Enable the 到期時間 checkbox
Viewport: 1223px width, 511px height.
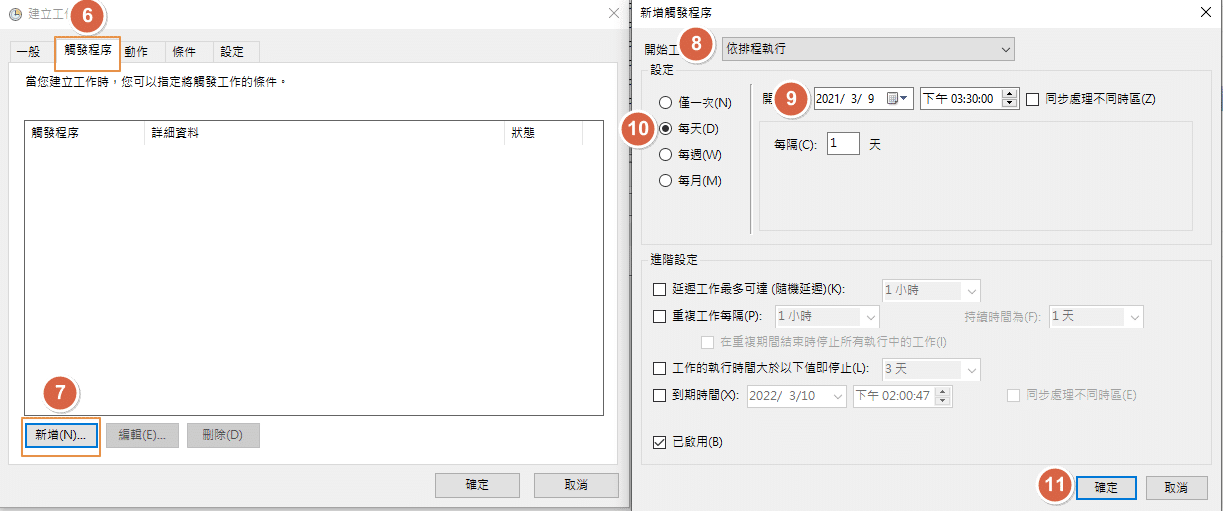point(659,395)
